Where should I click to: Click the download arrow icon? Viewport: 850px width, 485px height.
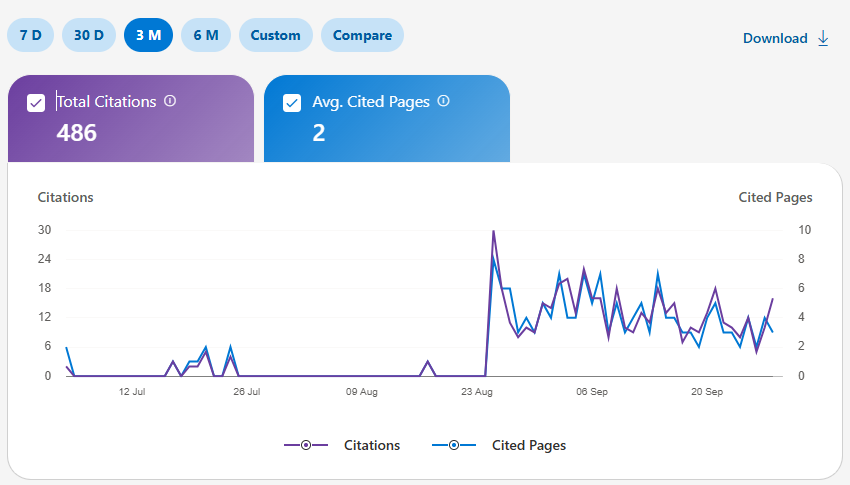[x=823, y=38]
